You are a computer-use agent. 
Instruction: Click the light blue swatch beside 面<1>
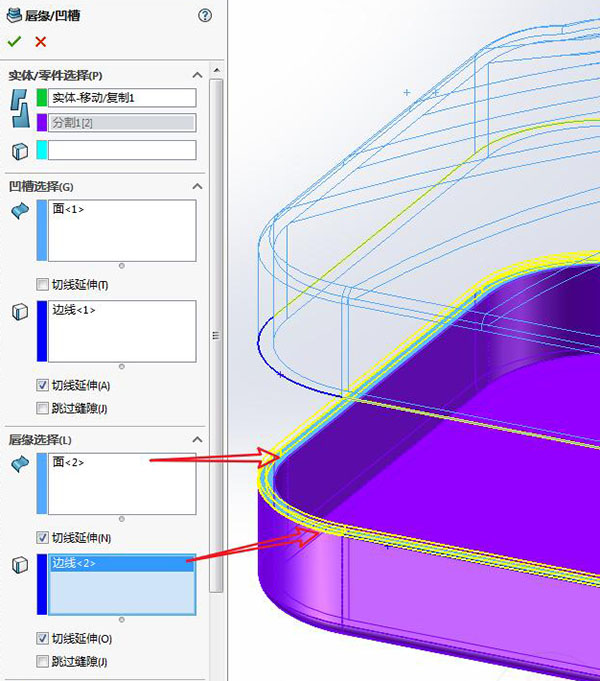[x=42, y=230]
